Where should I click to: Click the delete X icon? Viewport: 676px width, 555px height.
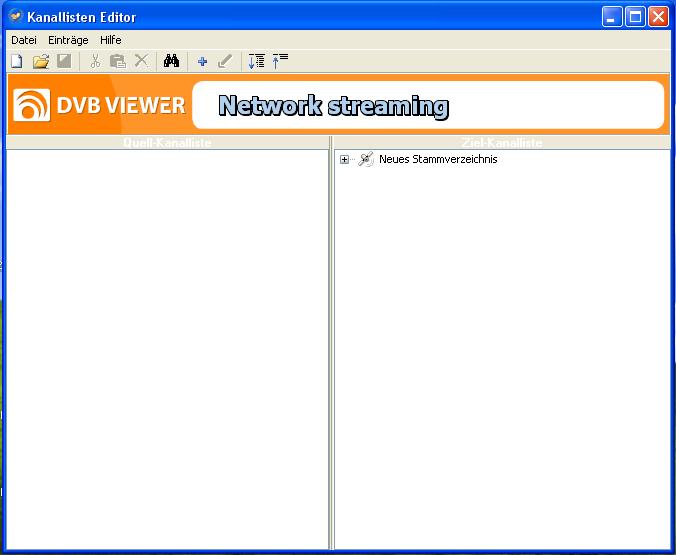coord(141,61)
